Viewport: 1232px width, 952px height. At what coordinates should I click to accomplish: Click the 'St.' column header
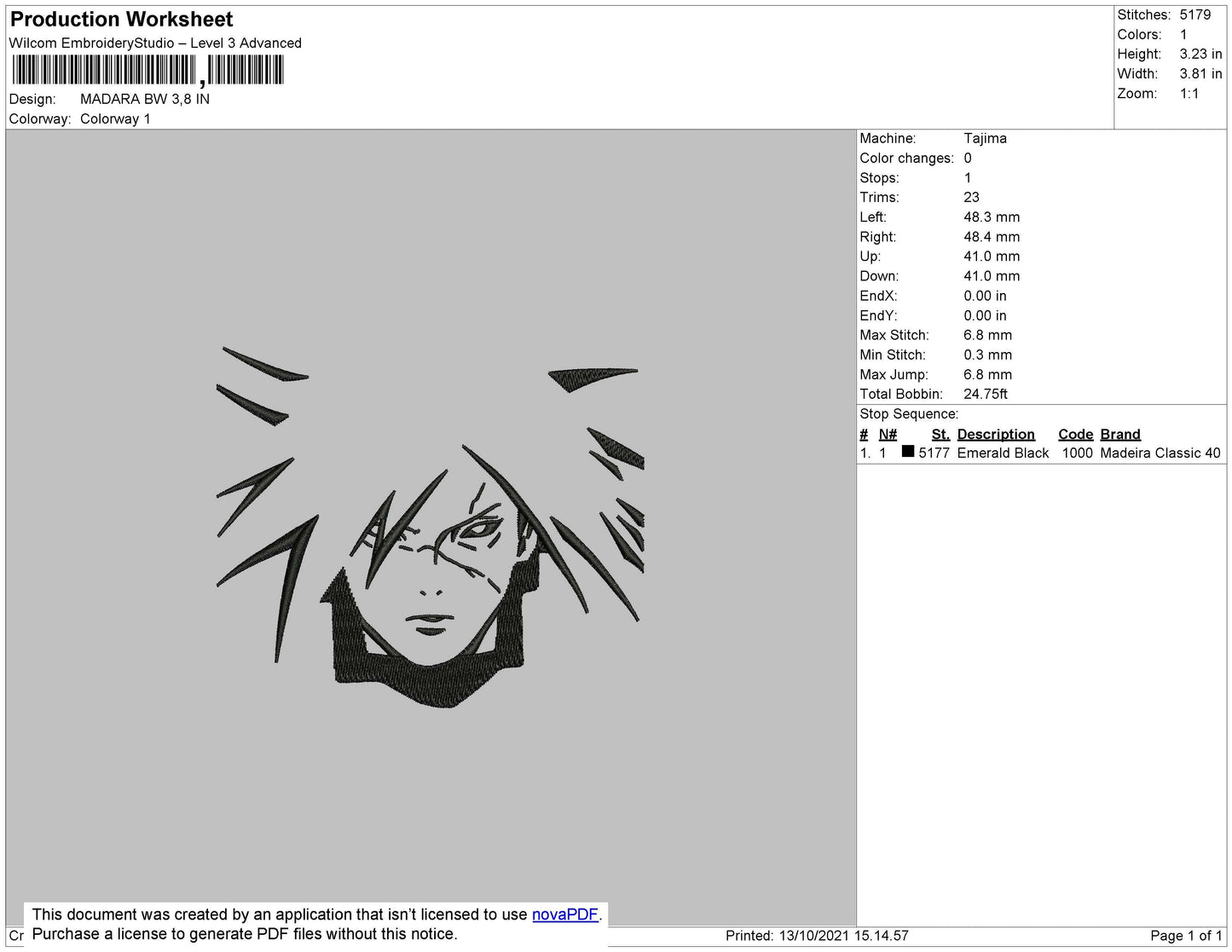pos(940,434)
